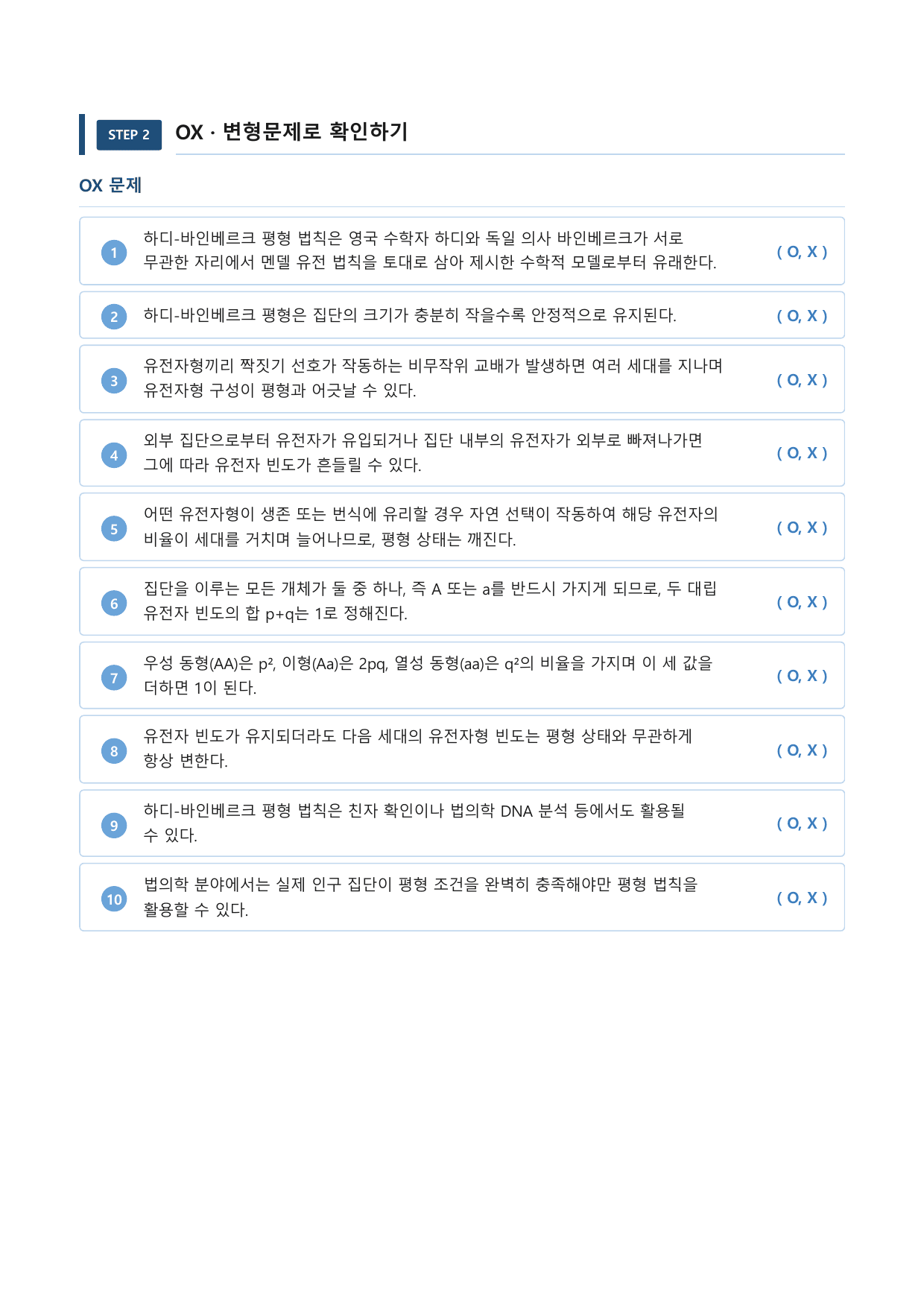Mark the (O, X) answer for question 6
The width and height of the screenshot is (924, 1307).
coord(802,602)
